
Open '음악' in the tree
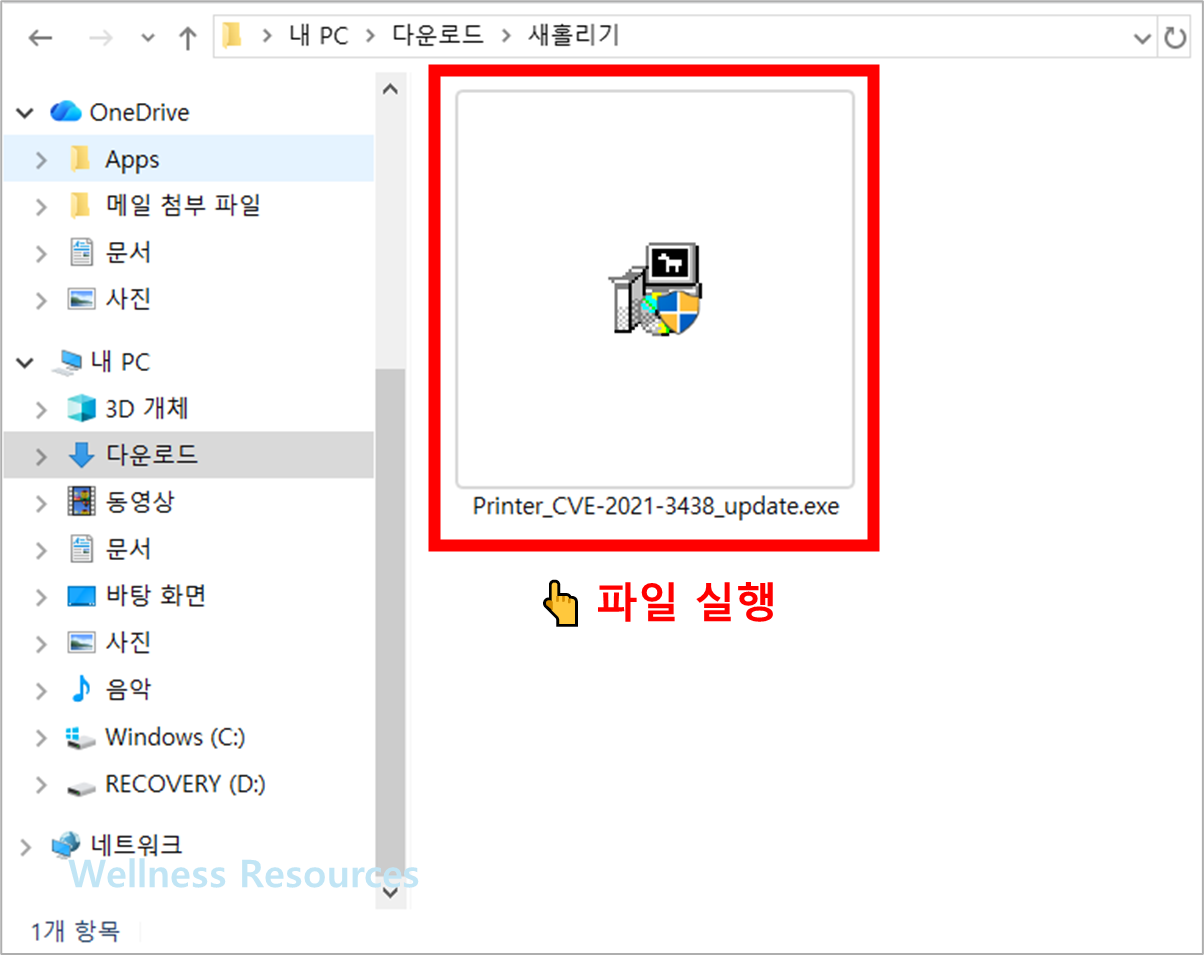pos(128,688)
